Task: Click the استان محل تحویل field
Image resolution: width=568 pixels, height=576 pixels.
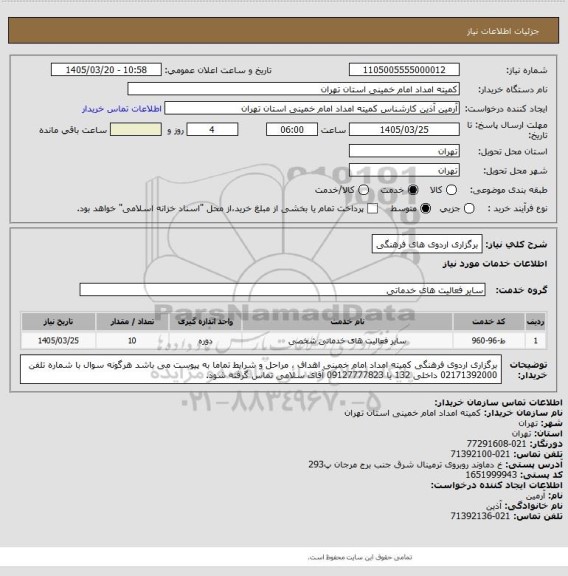Action: [404, 151]
